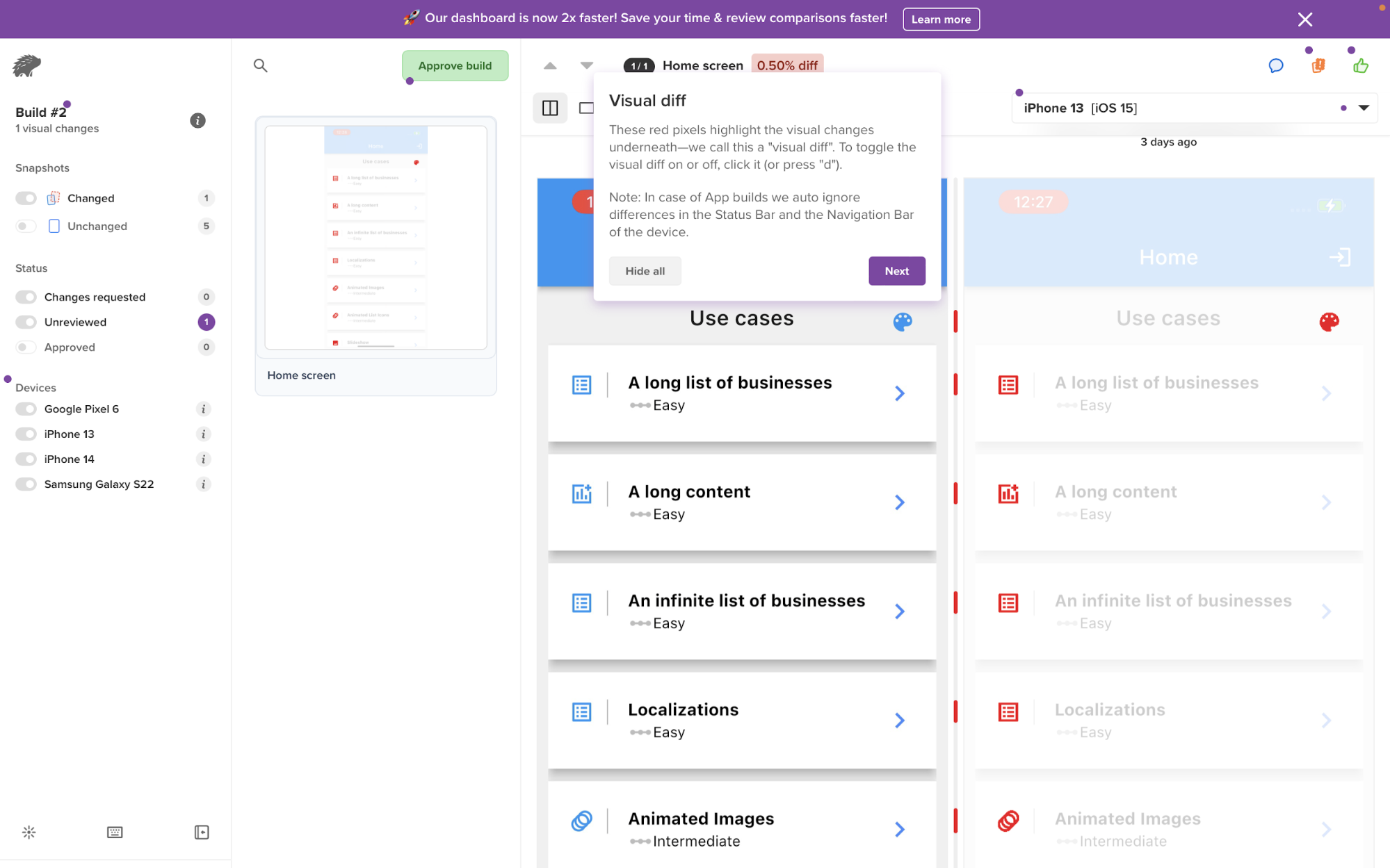Viewport: 1390px width, 868px height.
Task: Toggle the Changes requested status filter
Action: point(25,296)
